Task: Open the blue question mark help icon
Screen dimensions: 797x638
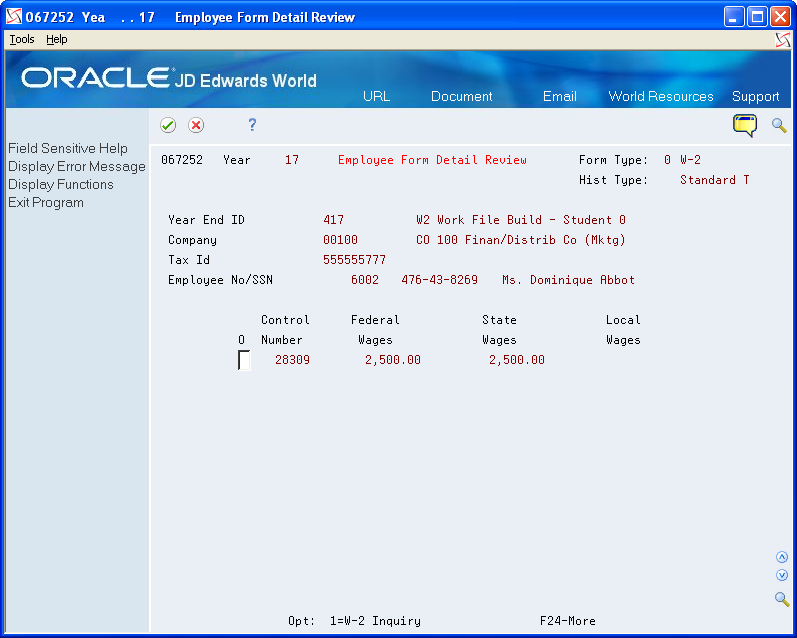Action: [252, 125]
